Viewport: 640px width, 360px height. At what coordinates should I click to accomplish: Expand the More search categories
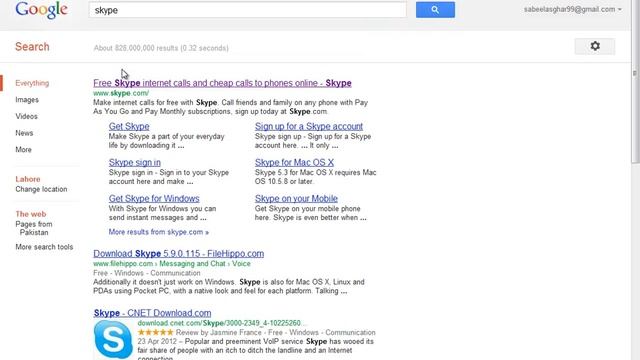23,149
